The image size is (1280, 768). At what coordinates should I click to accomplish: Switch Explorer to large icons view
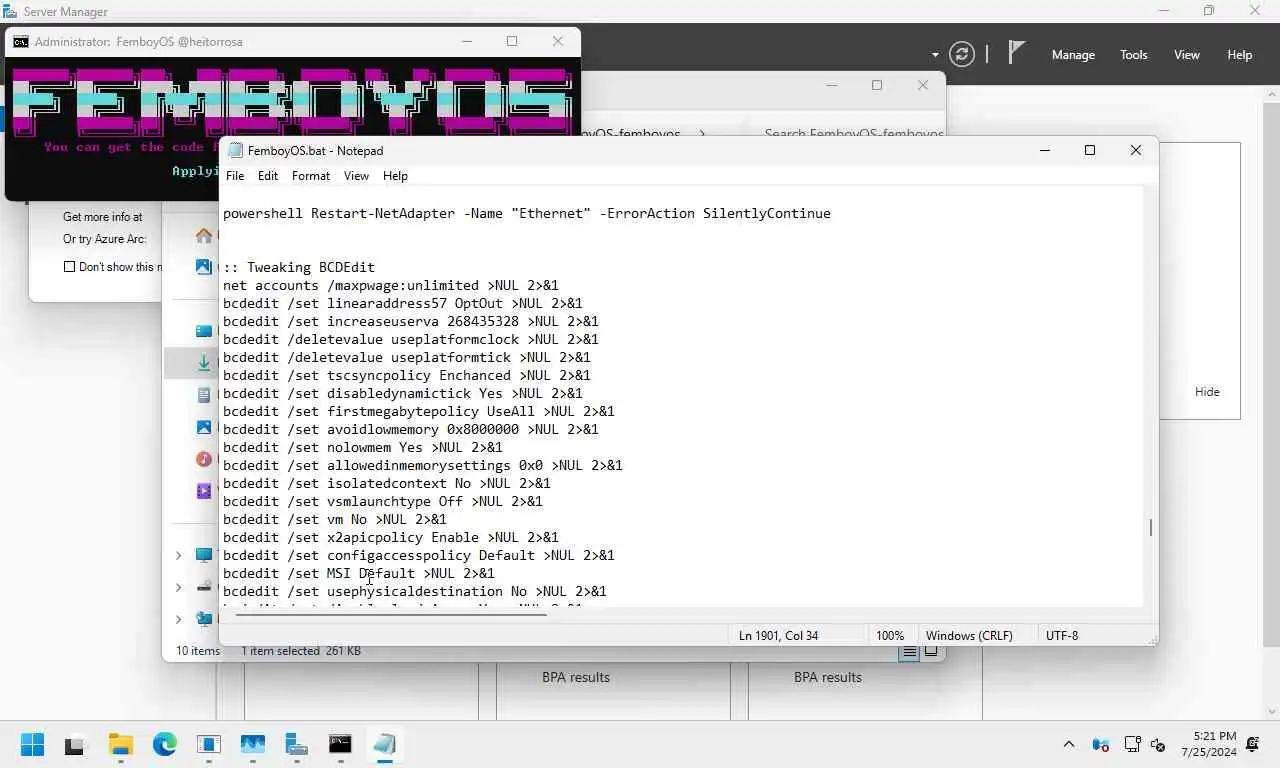click(x=931, y=652)
